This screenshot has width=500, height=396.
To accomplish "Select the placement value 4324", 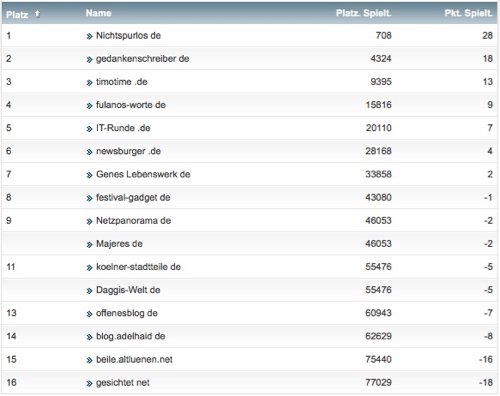I will (x=381, y=59).
